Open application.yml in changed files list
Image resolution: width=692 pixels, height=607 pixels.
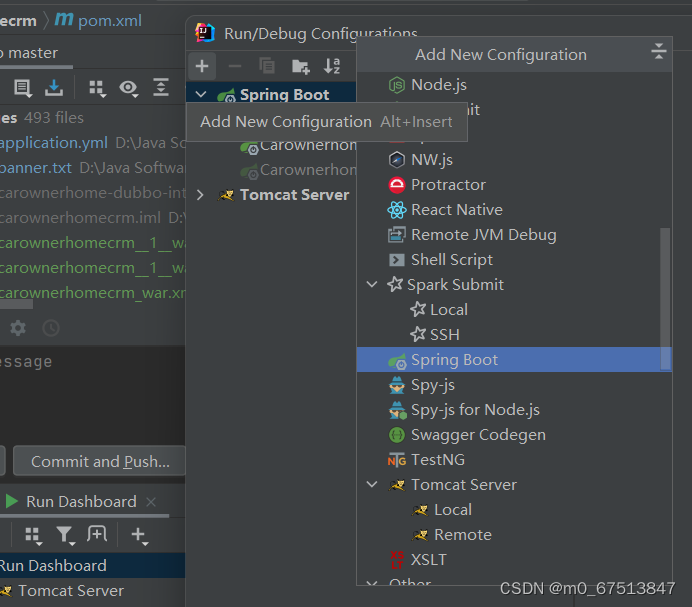pos(53,143)
